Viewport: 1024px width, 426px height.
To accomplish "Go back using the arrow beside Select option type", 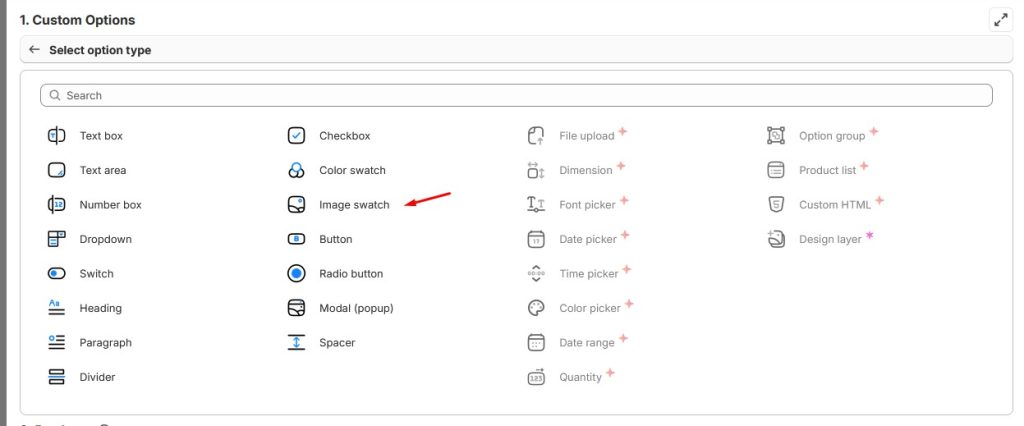I will point(35,50).
